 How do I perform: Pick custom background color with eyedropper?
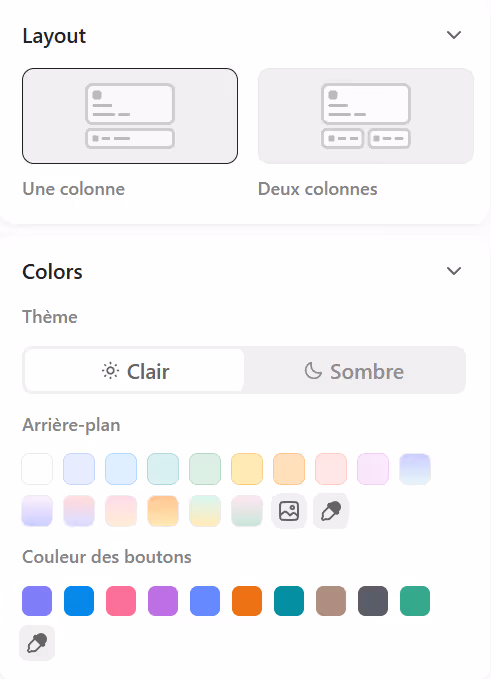pos(331,511)
